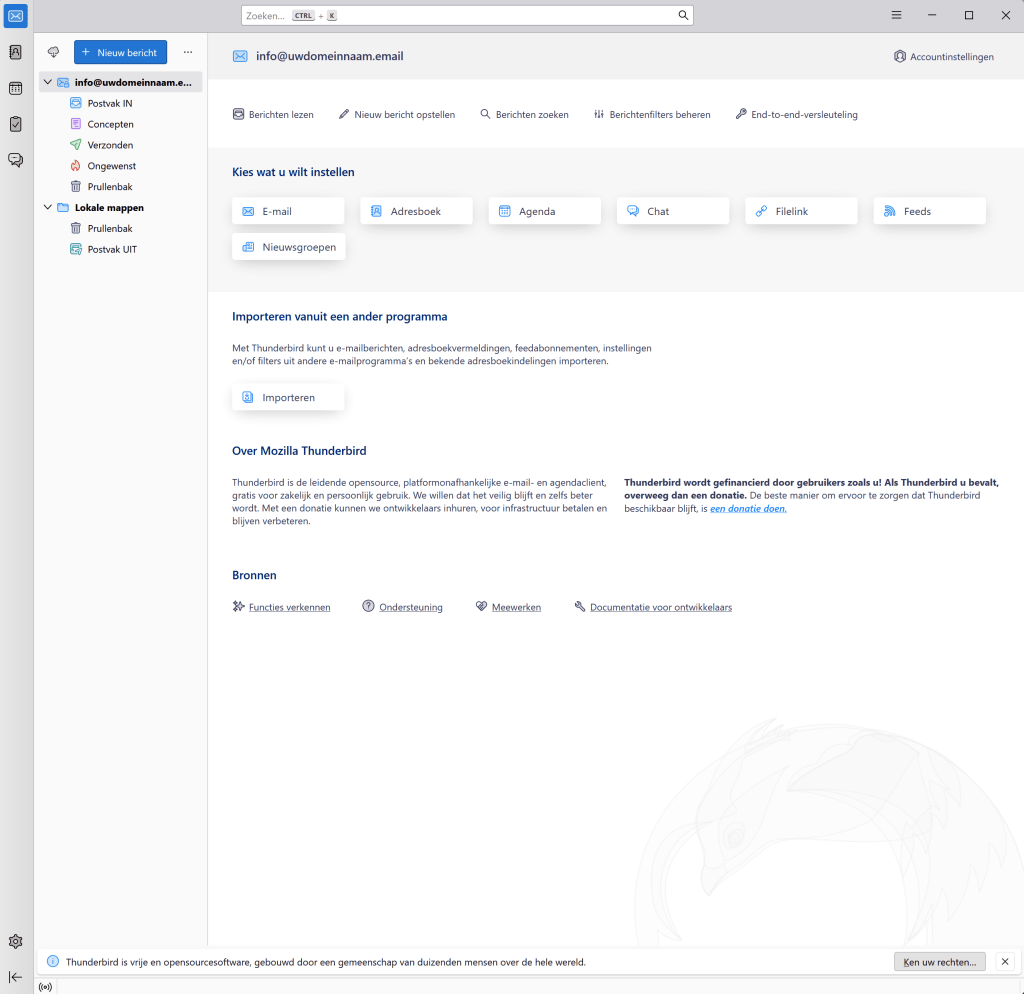Viewport: 1024px width, 994px height.
Task: Open the Mail space icon
Action: pyautogui.click(x=16, y=16)
